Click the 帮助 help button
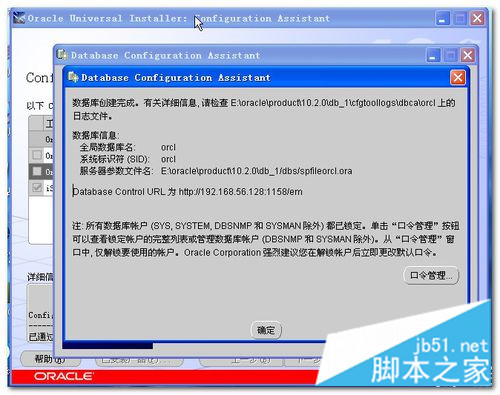The image size is (500, 395). pyautogui.click(x=50, y=359)
